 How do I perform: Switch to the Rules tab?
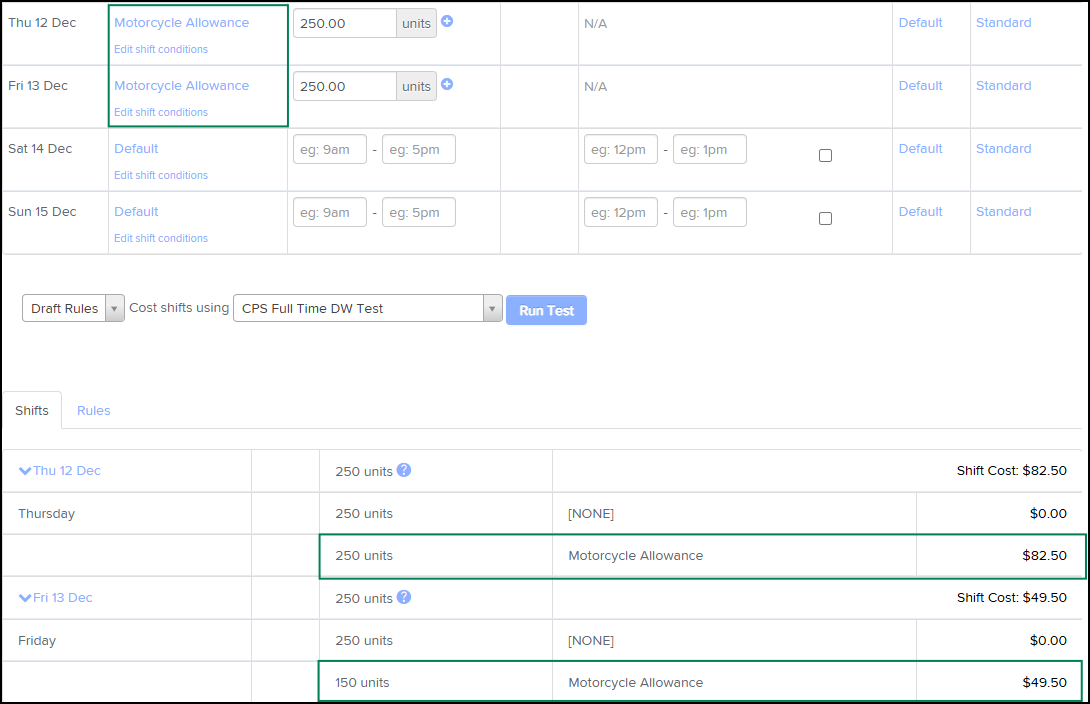pyautogui.click(x=94, y=410)
